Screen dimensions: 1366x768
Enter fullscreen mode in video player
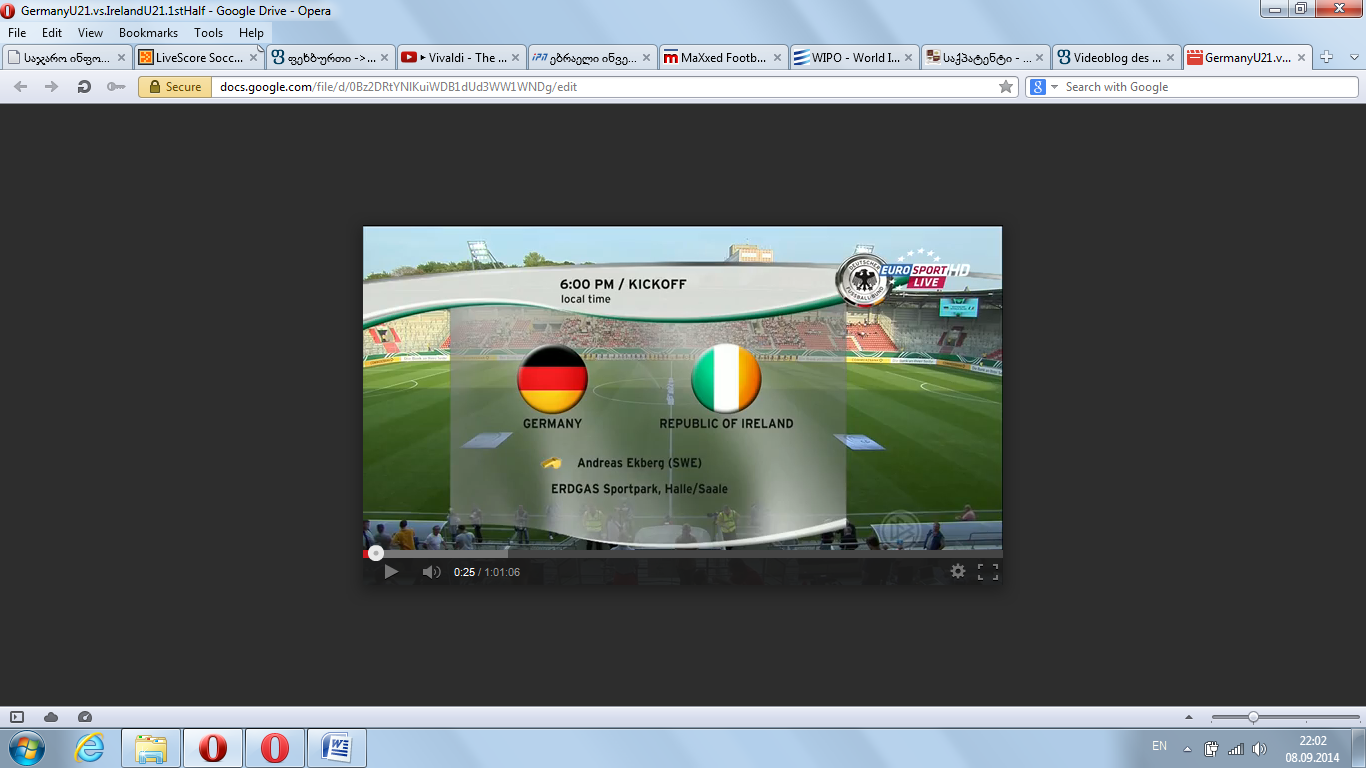click(988, 571)
